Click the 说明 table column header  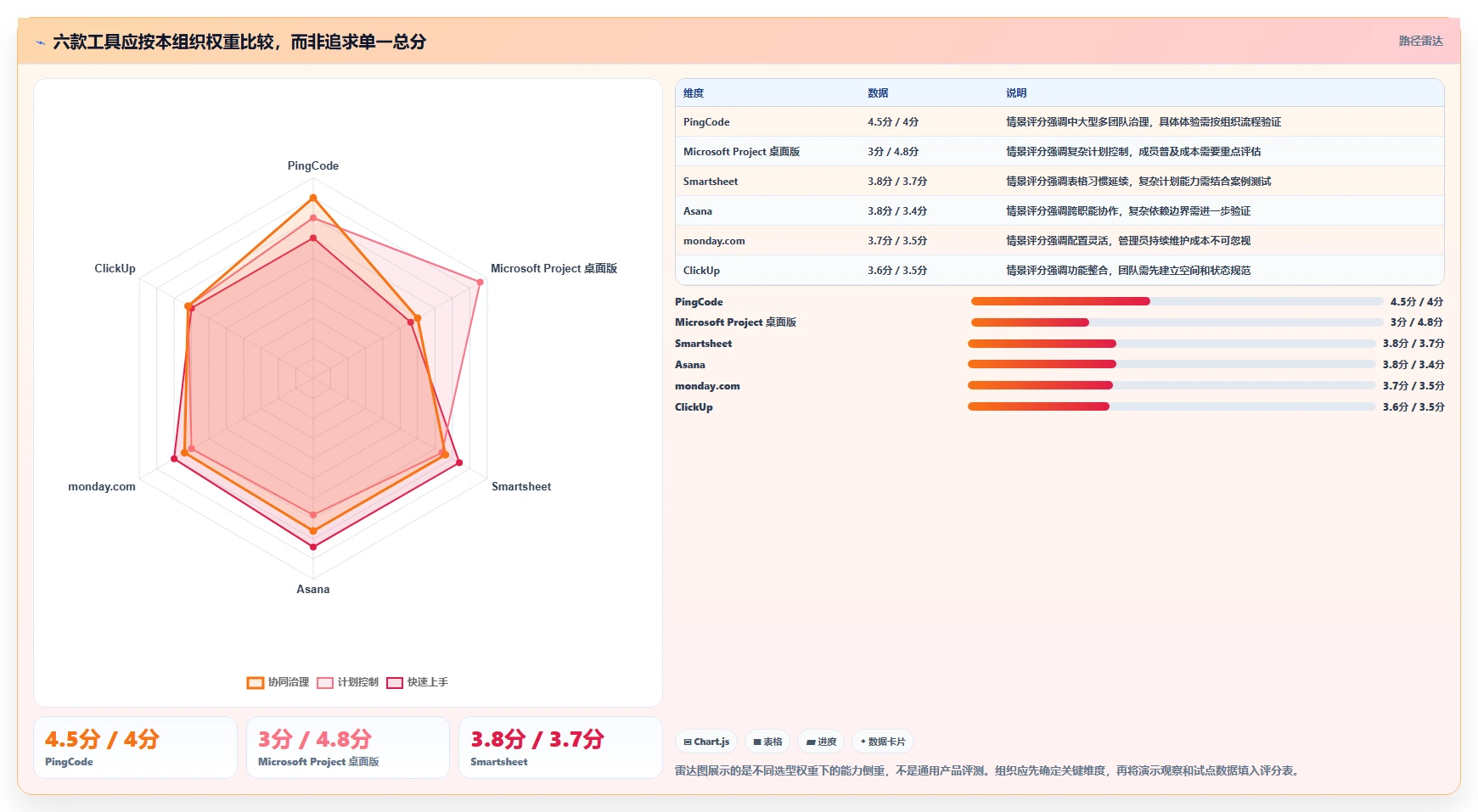point(1016,93)
